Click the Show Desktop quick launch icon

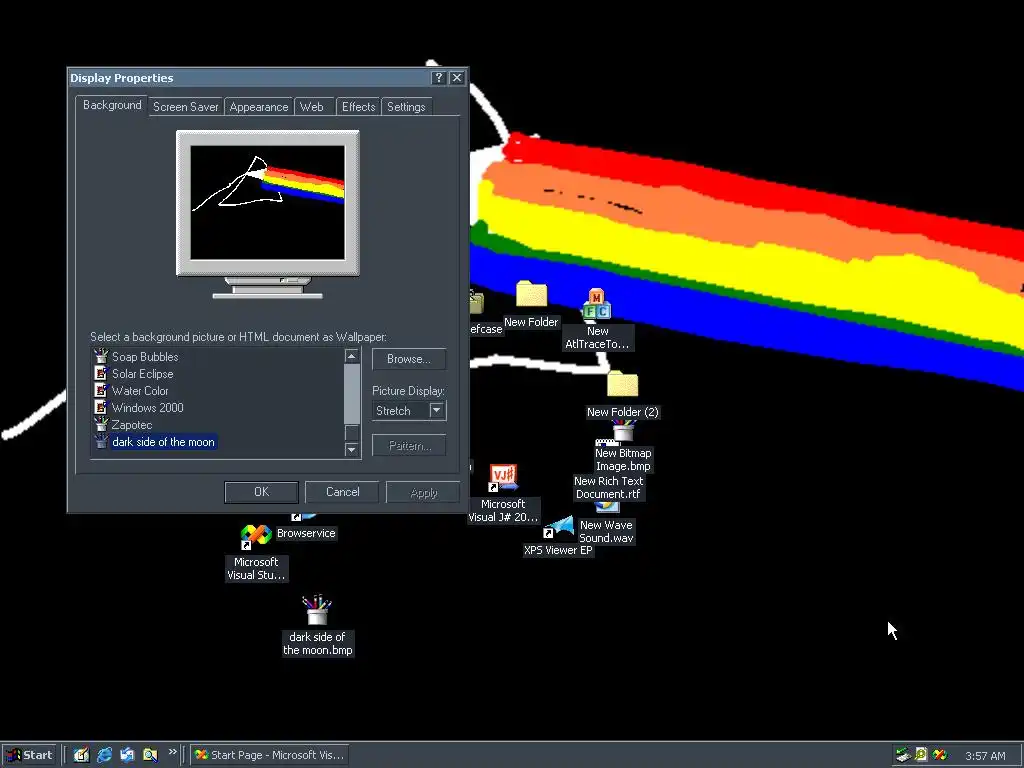click(x=81, y=755)
